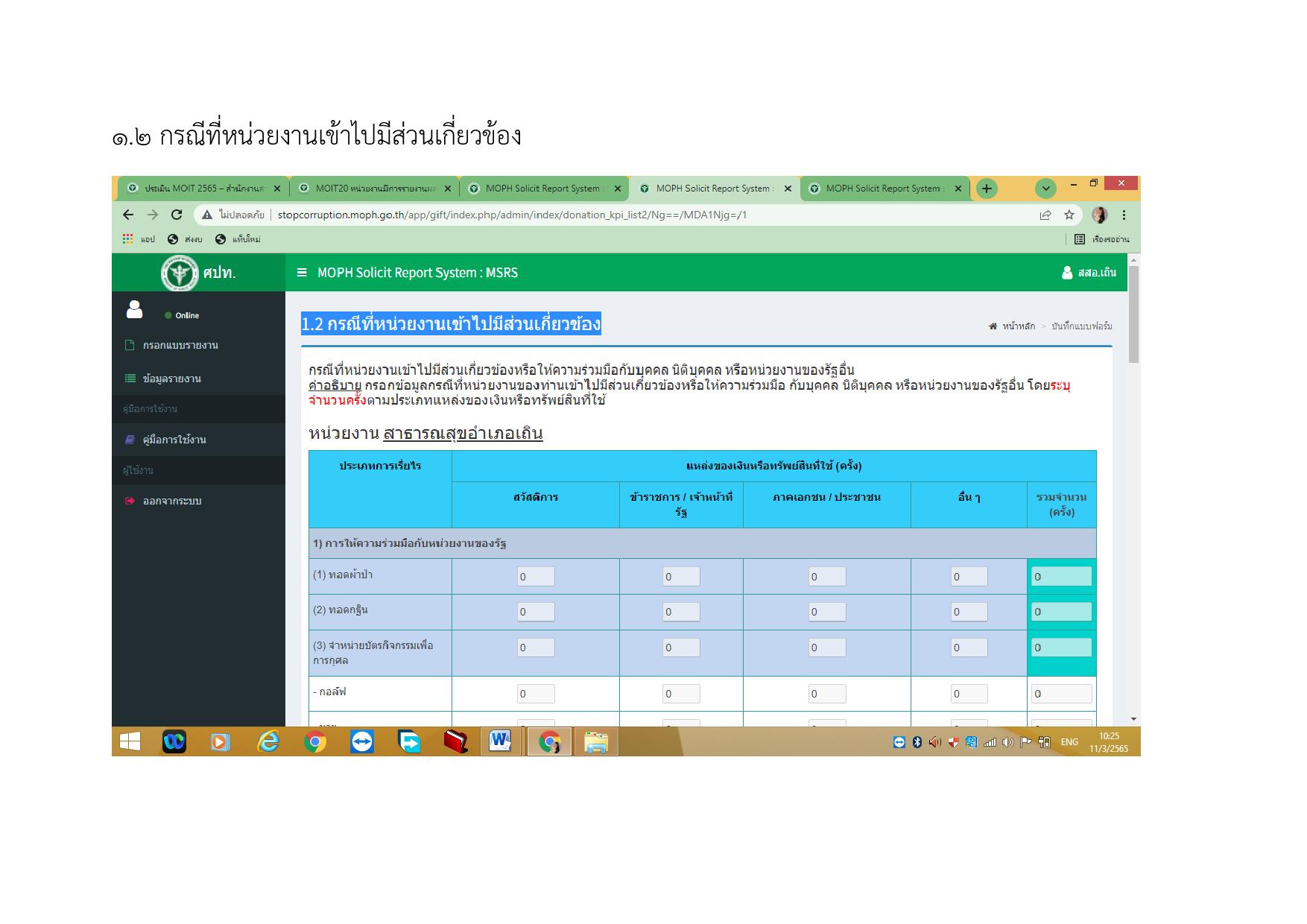The image size is (1307, 924).
Task: Open the Chrome three-dot menu
Action: pos(1124,215)
